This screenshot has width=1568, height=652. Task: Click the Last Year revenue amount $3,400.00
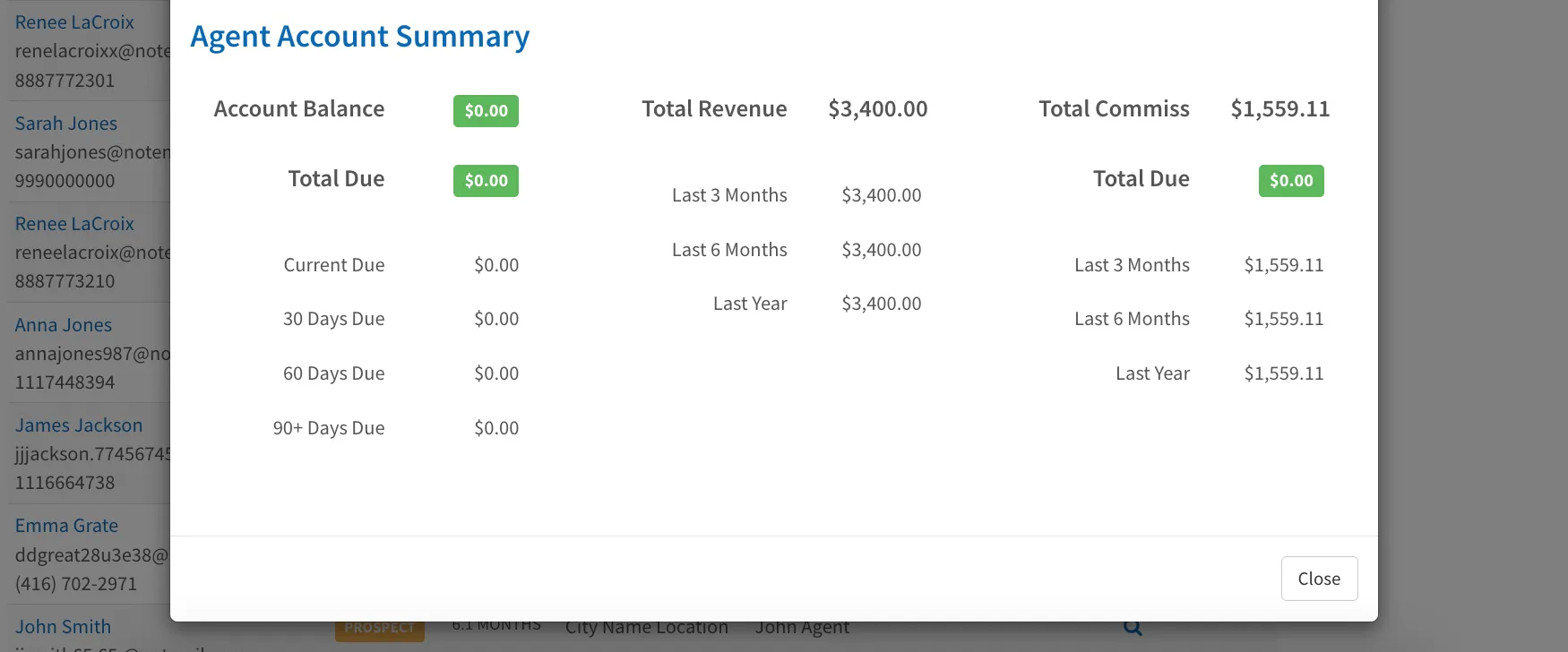click(882, 304)
